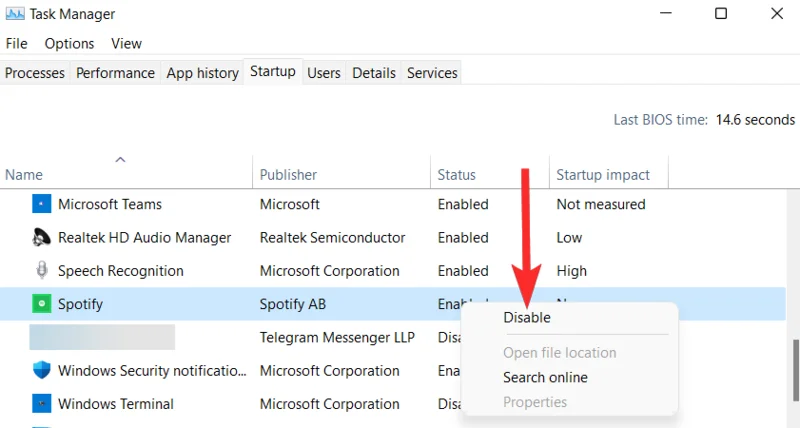Click Microsoft Corporation publisher for Windows Terminal
The width and height of the screenshot is (800, 428).
(330, 404)
